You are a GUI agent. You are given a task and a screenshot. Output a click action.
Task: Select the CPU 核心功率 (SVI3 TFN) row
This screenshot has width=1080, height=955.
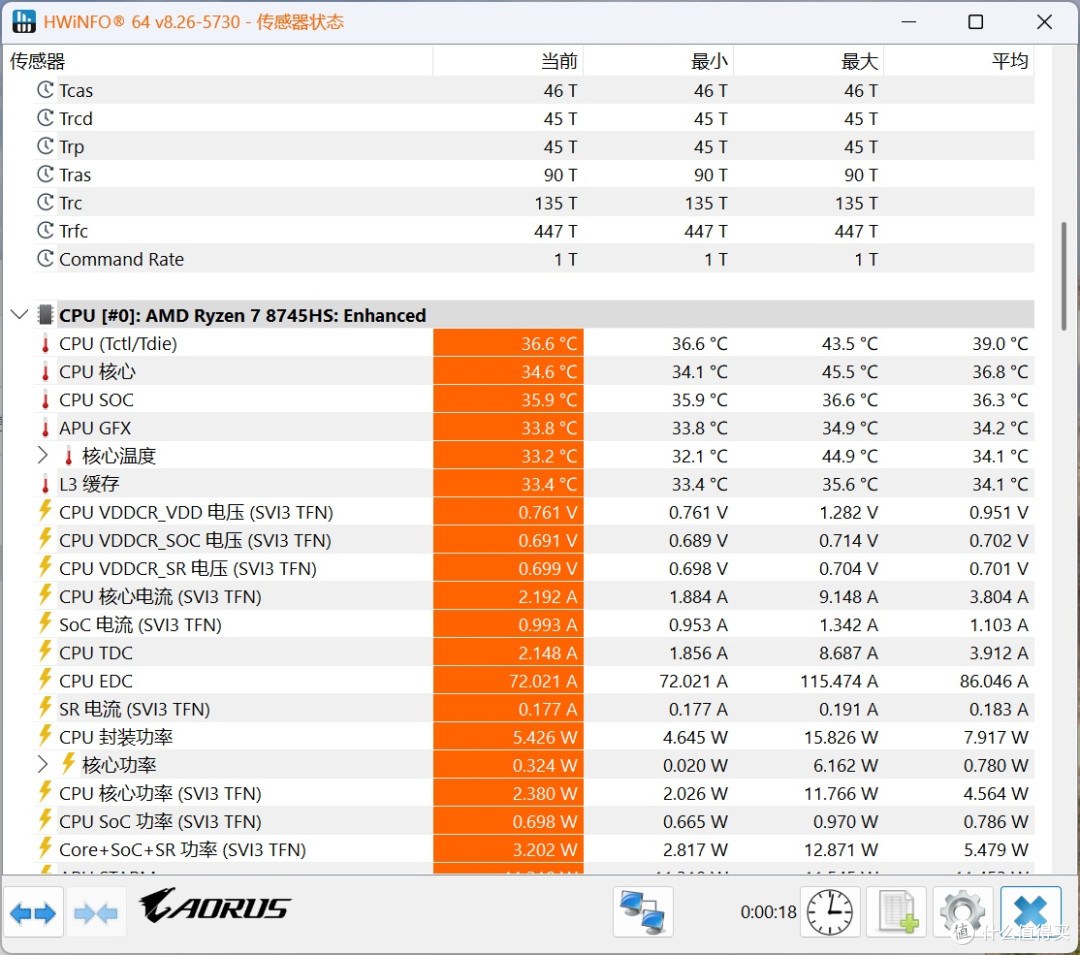click(534, 793)
